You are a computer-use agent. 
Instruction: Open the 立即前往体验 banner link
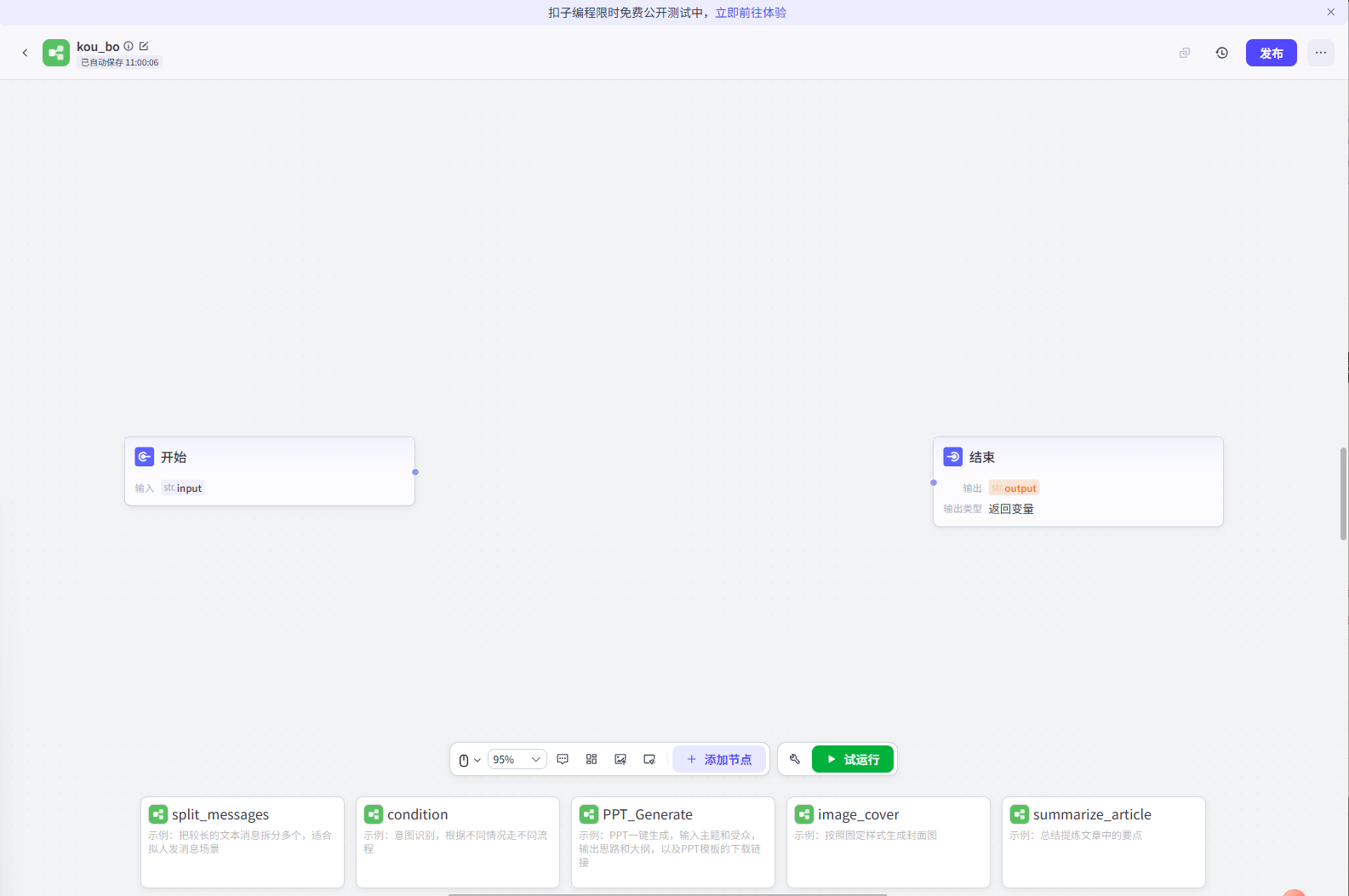[750, 13]
